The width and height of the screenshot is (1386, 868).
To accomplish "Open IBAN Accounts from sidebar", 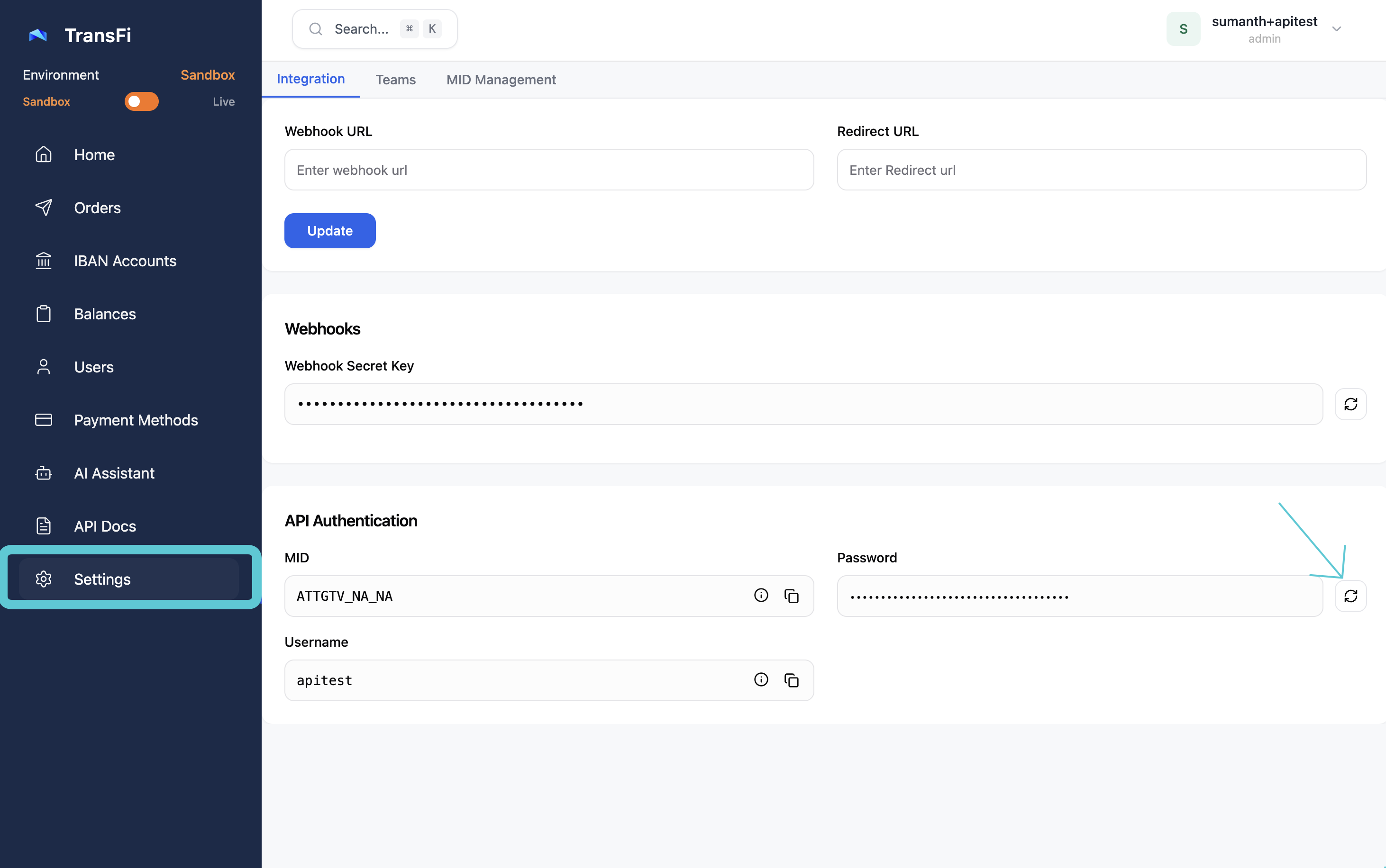I will (125, 261).
